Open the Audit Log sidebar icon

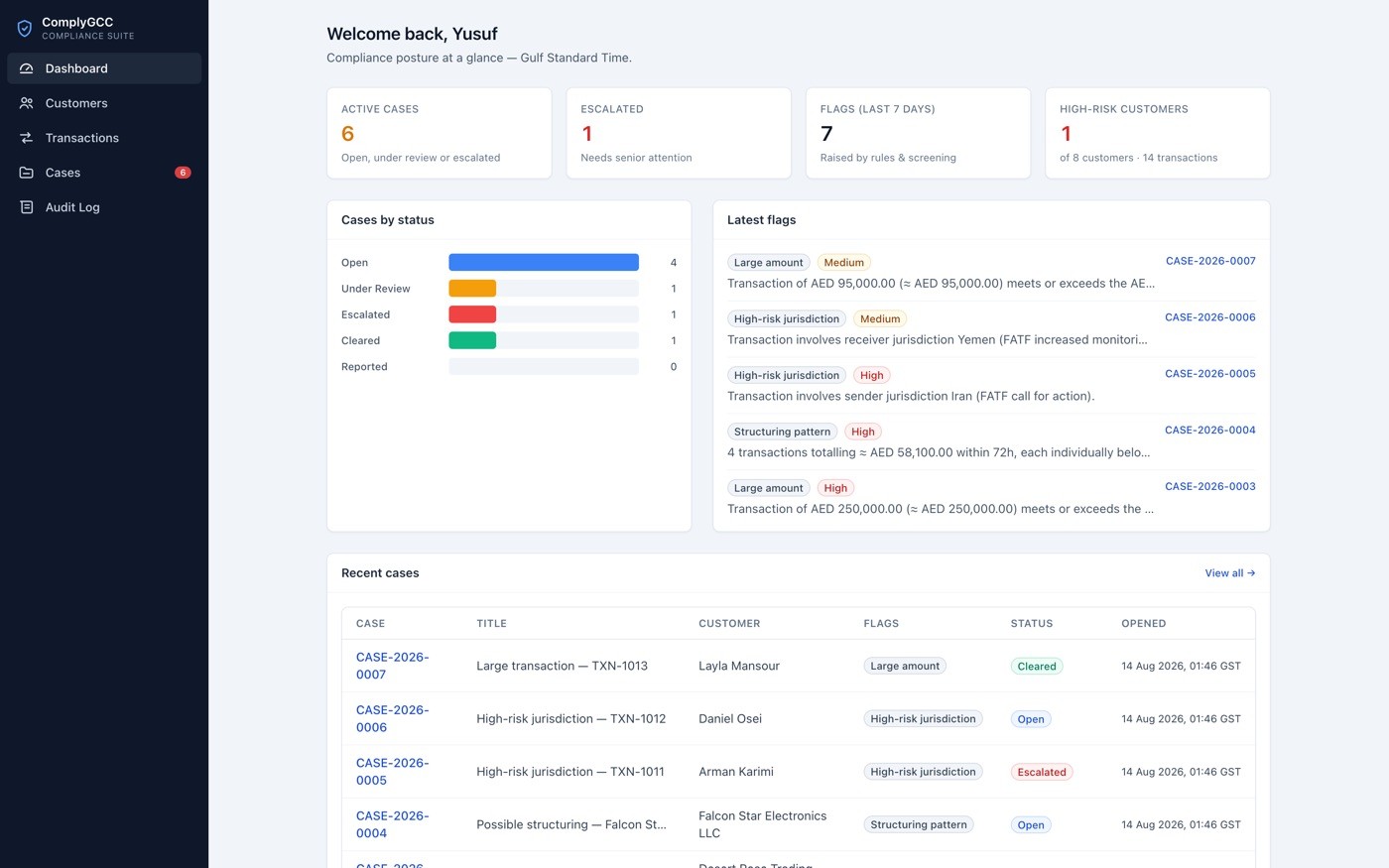(27, 207)
